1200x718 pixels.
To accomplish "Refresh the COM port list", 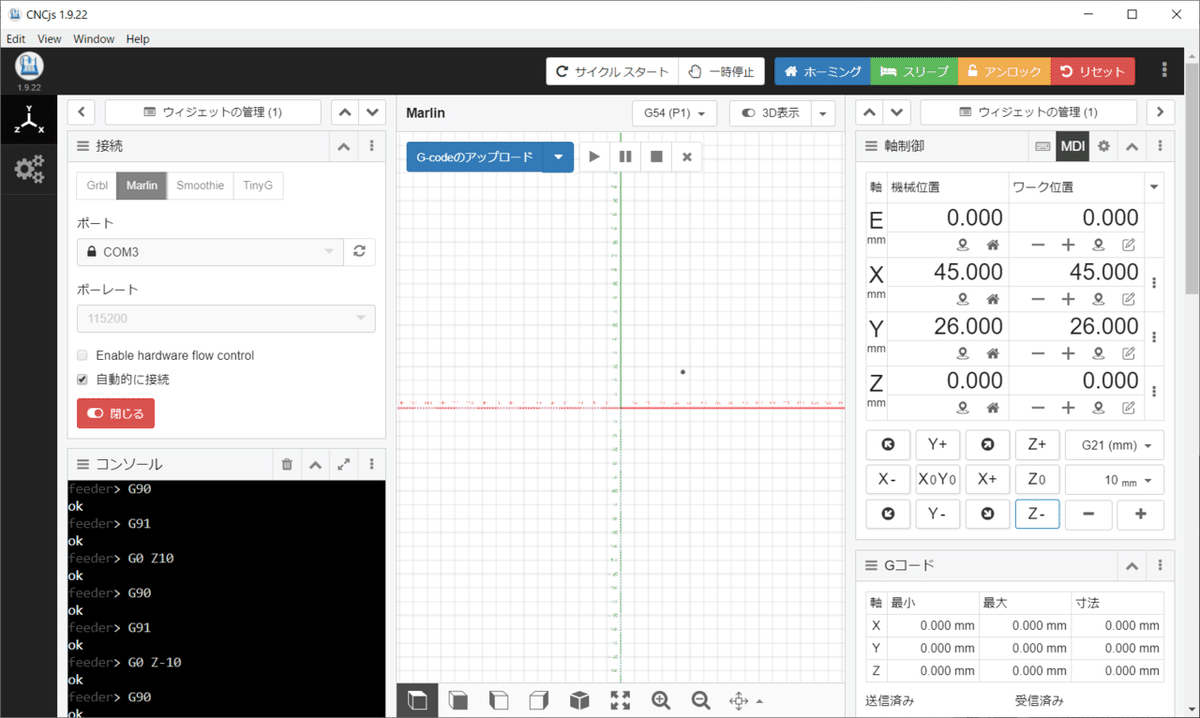I will (x=360, y=252).
